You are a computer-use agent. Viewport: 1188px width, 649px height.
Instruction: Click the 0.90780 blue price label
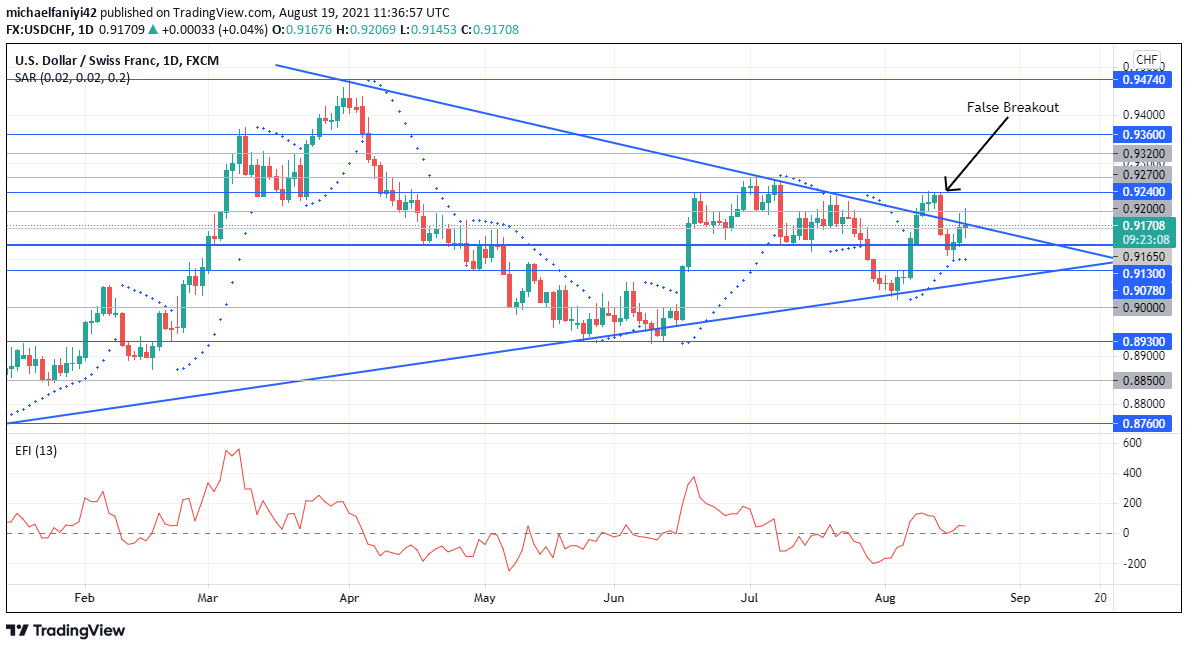1143,291
